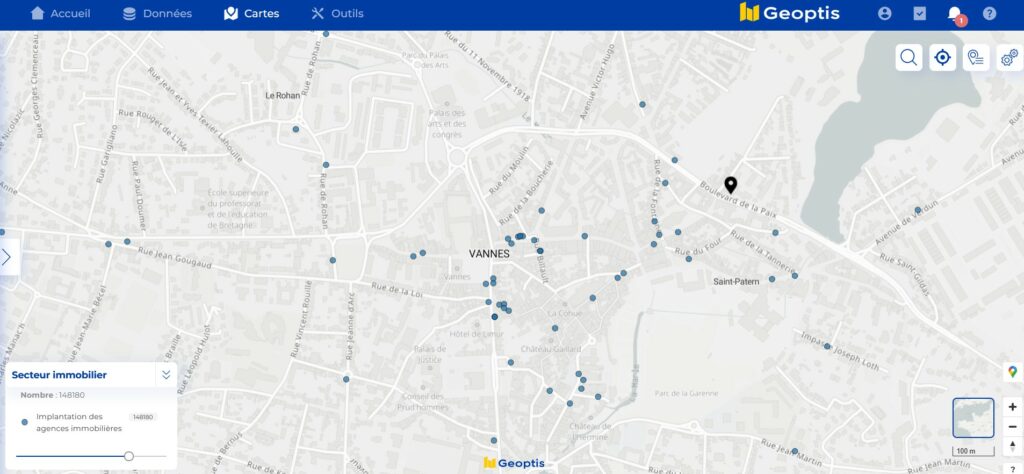Image resolution: width=1024 pixels, height=474 pixels.
Task: Select the agency point below Le Rohan label
Action: [296, 129]
